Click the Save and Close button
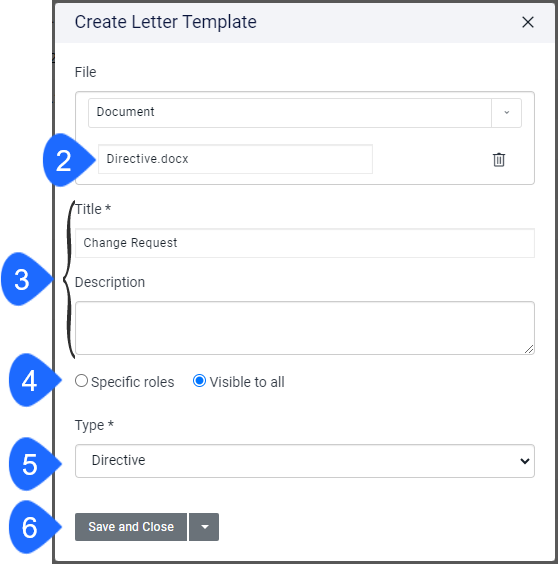The width and height of the screenshot is (558, 564). click(x=131, y=527)
